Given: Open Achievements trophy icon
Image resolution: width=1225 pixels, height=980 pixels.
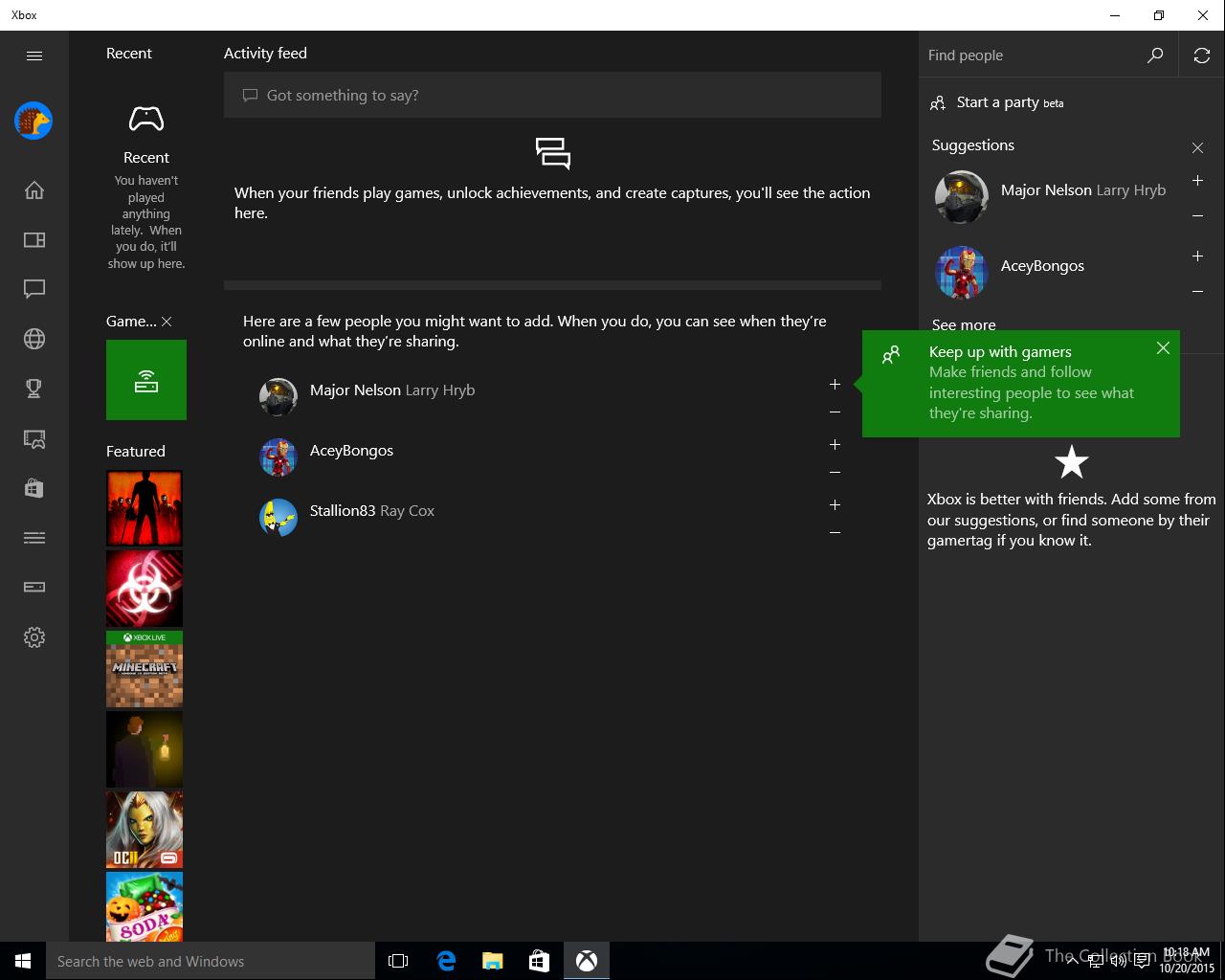Looking at the screenshot, I should (34, 389).
